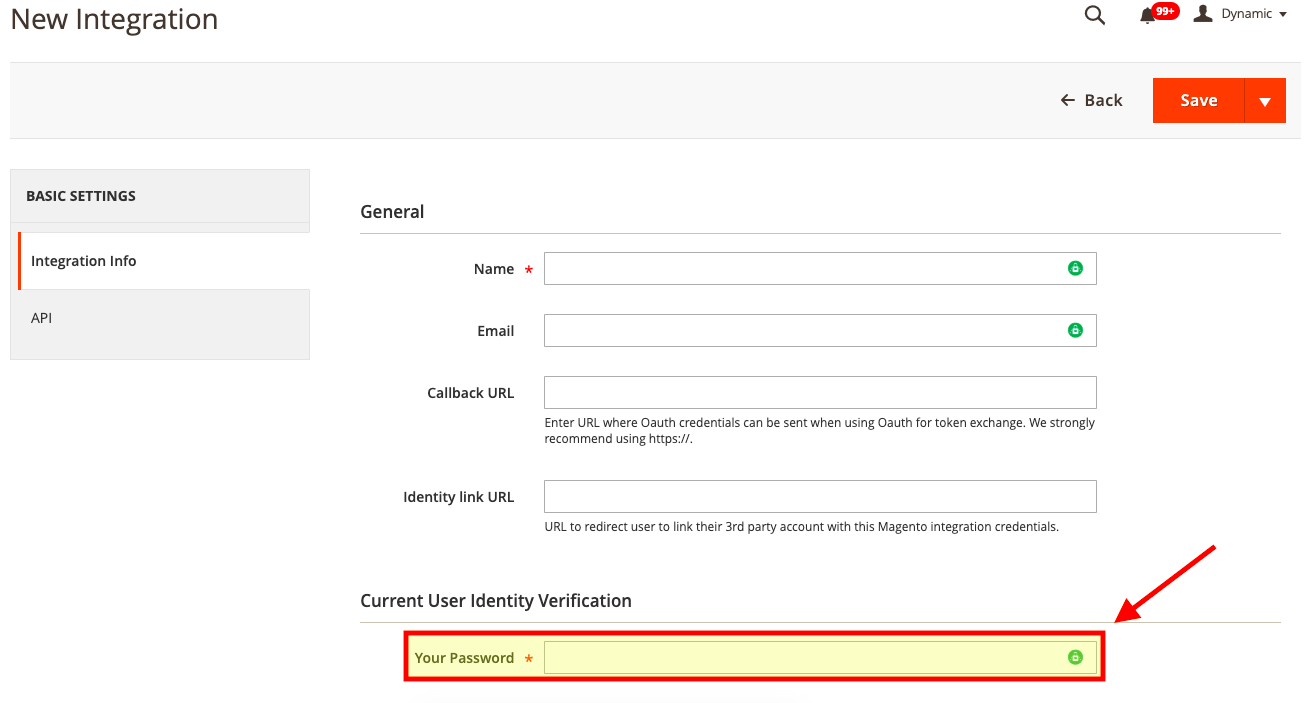Click the Your Password label

click(x=464, y=658)
